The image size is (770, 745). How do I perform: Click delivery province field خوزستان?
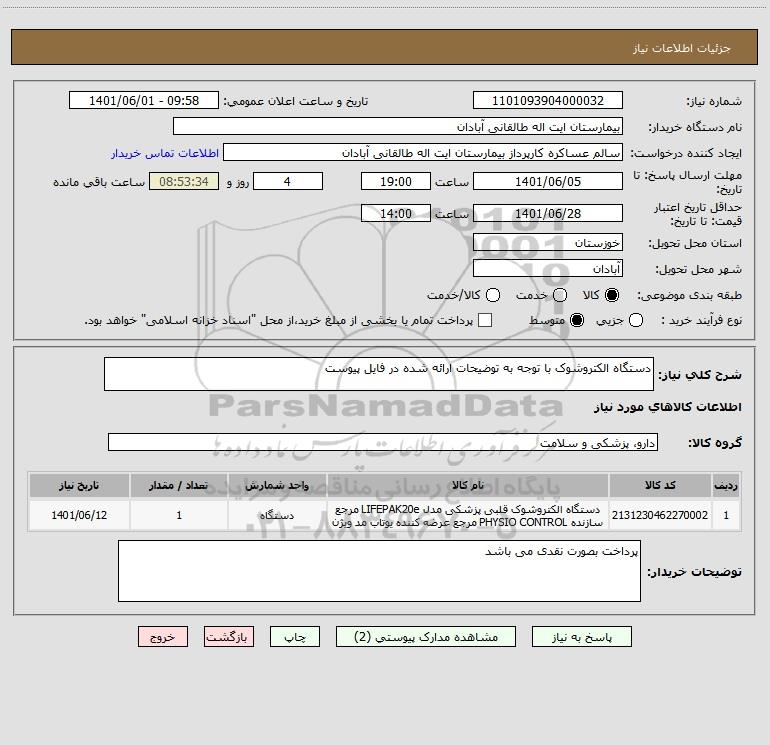point(548,243)
